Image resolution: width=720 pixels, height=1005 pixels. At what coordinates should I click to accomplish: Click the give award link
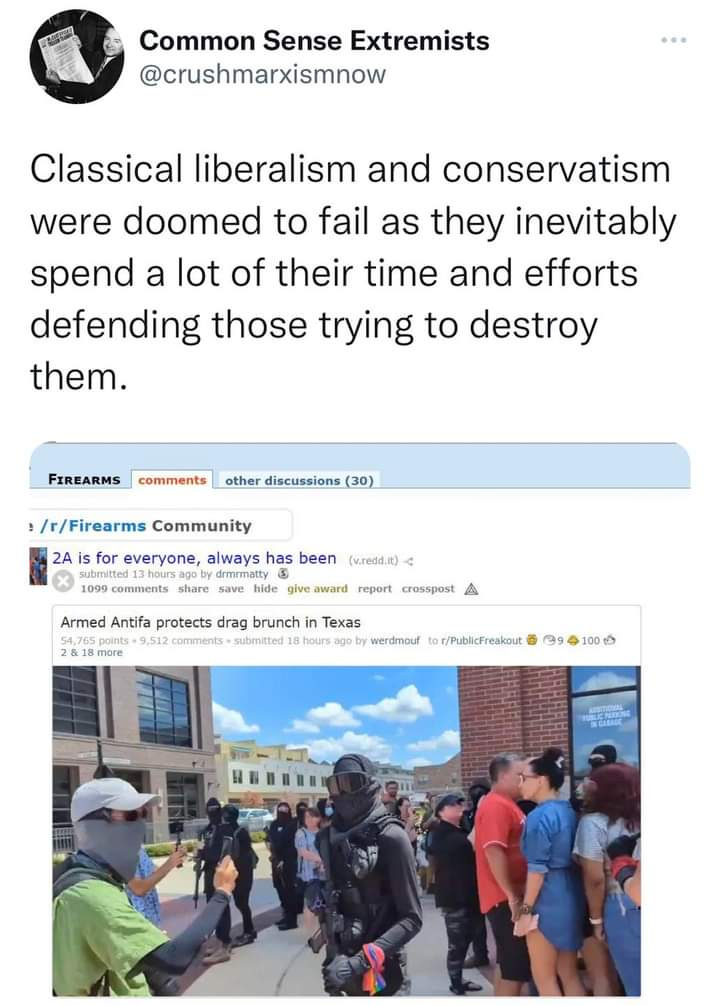click(x=317, y=588)
